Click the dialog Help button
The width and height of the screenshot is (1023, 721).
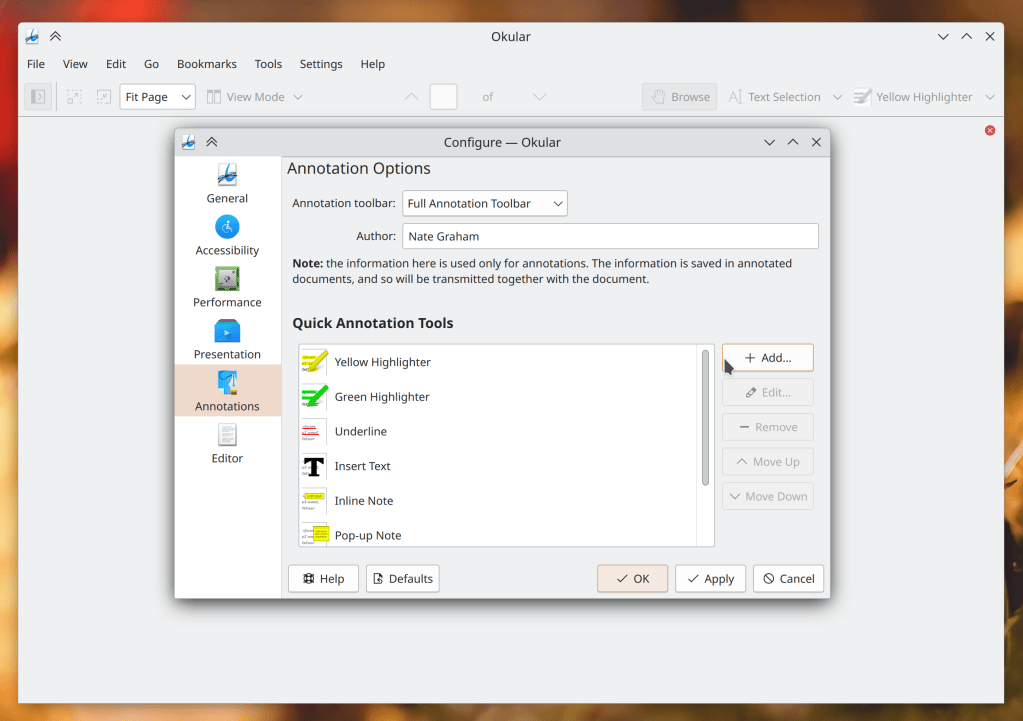click(324, 579)
